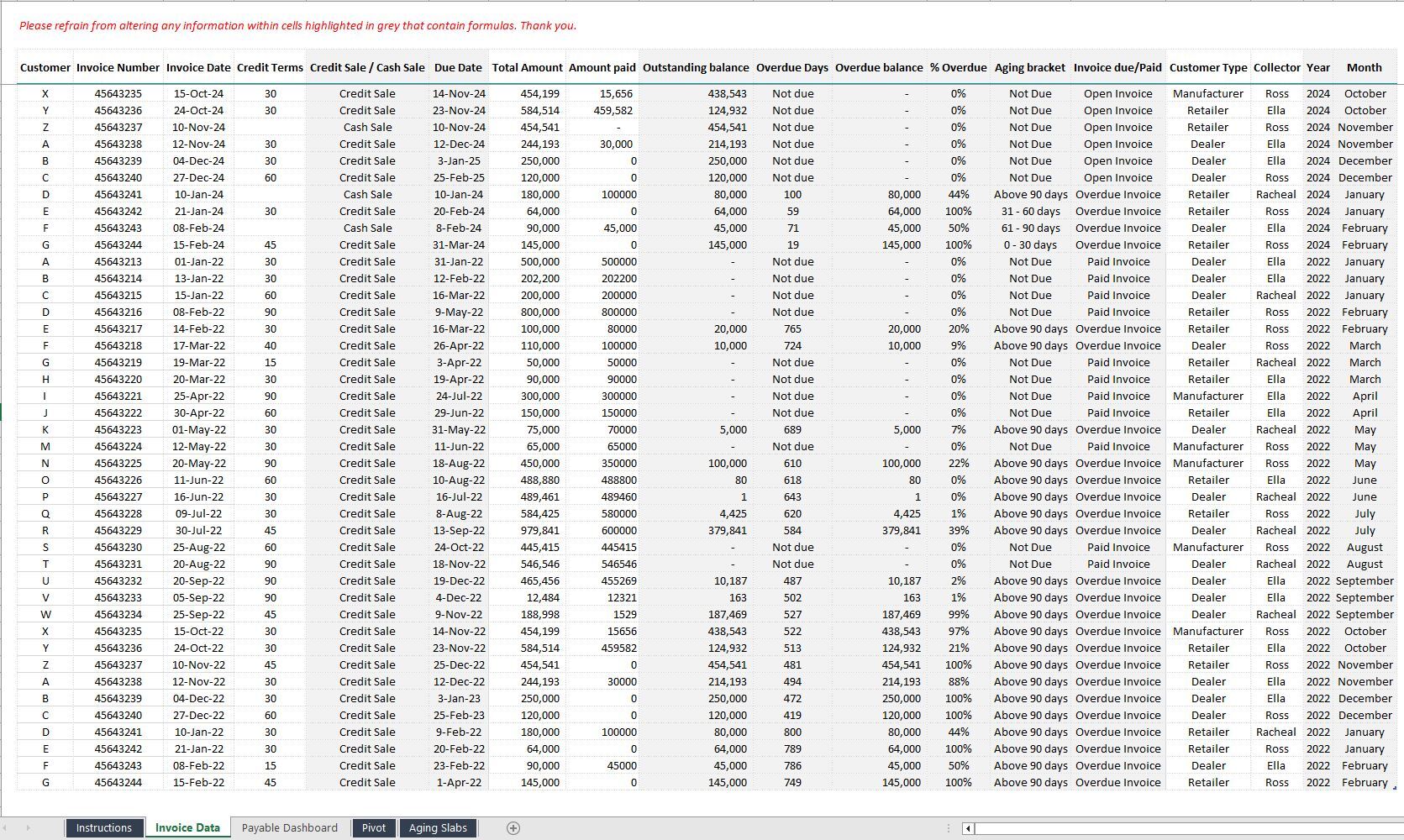Screen dimensions: 1404x840
Task: Select the outstanding balance cell 187,469 in Outstanding balance column
Action: 696,614
